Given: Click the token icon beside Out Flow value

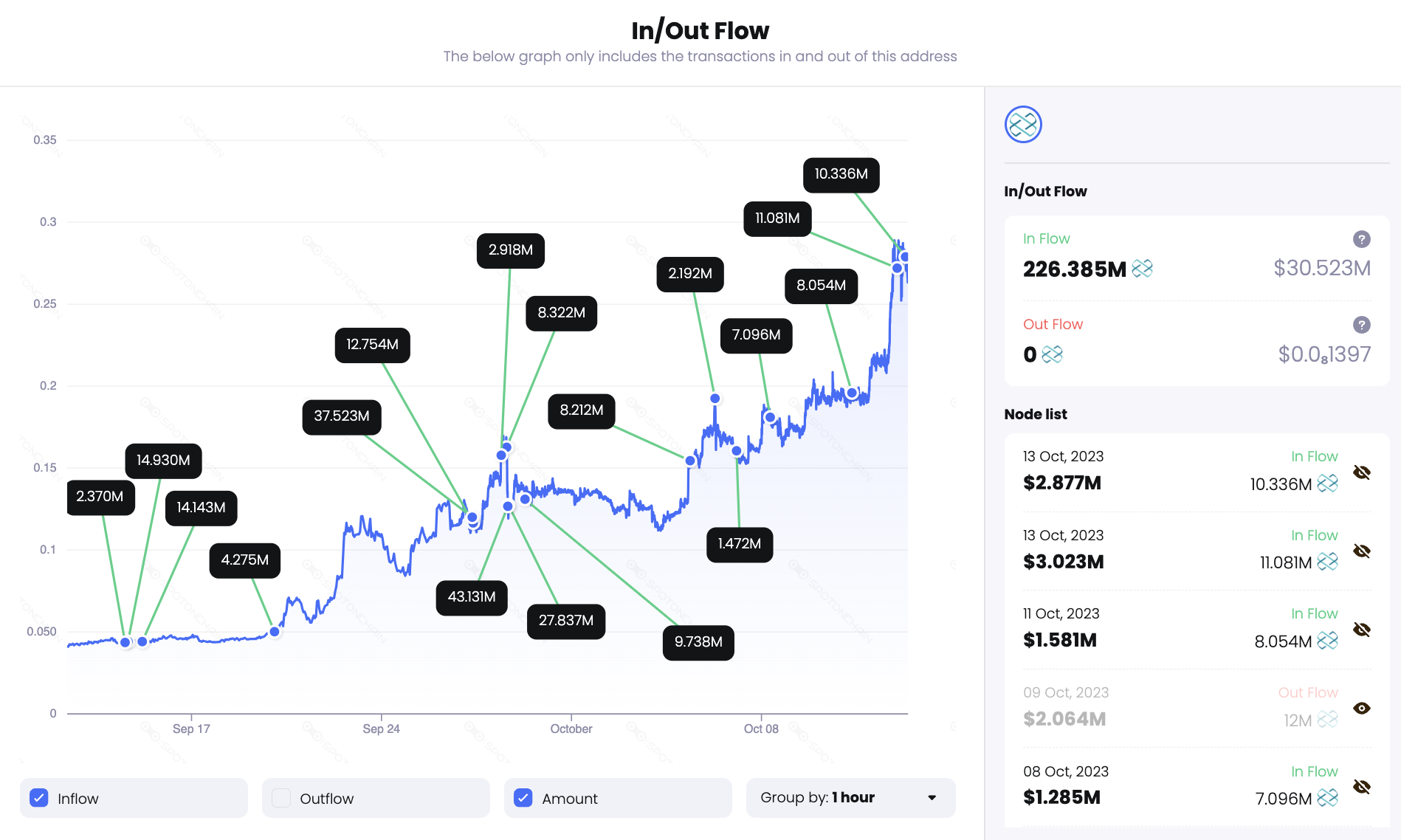Looking at the screenshot, I should [1053, 355].
